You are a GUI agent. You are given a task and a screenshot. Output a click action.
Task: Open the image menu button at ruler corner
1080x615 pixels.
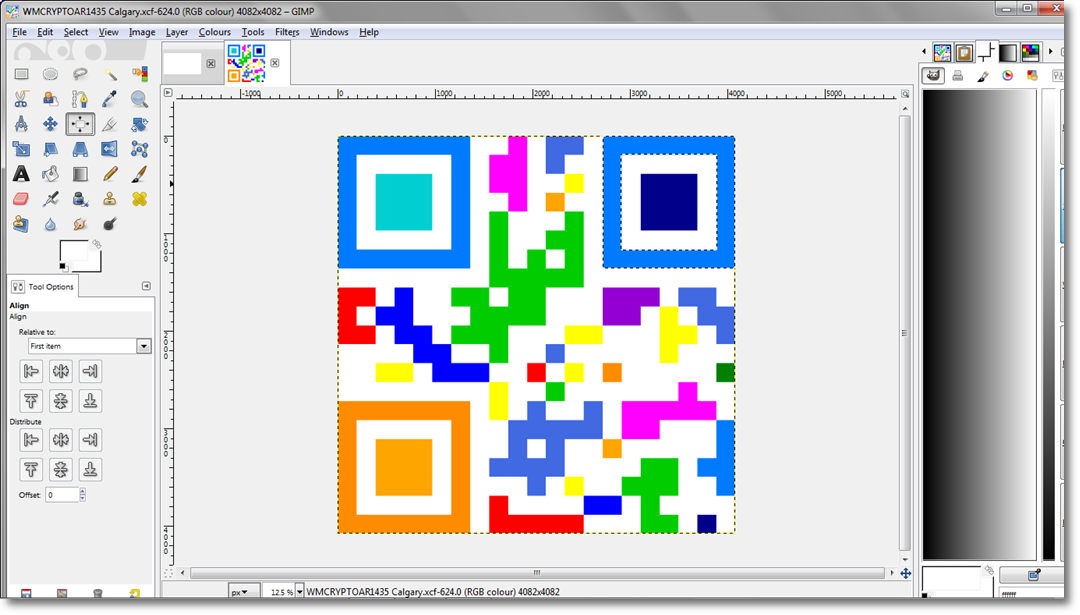(168, 92)
